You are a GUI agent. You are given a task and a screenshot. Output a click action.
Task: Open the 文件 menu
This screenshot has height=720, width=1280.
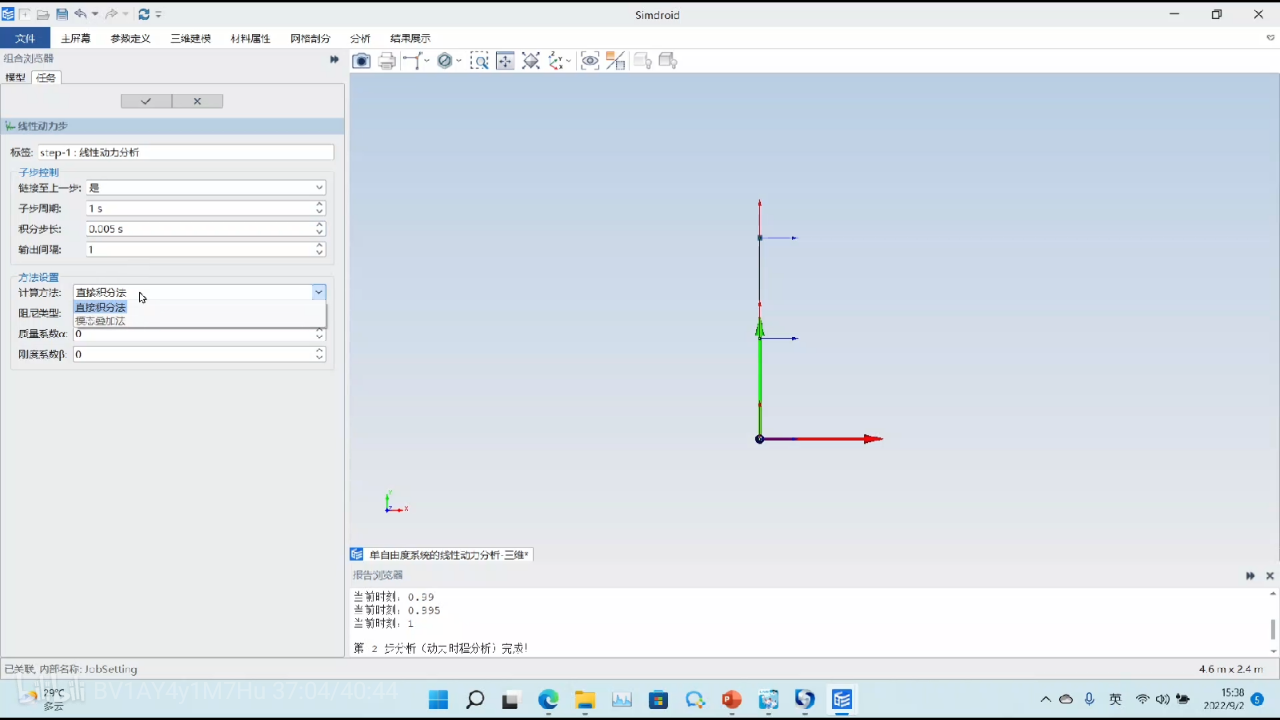25,38
